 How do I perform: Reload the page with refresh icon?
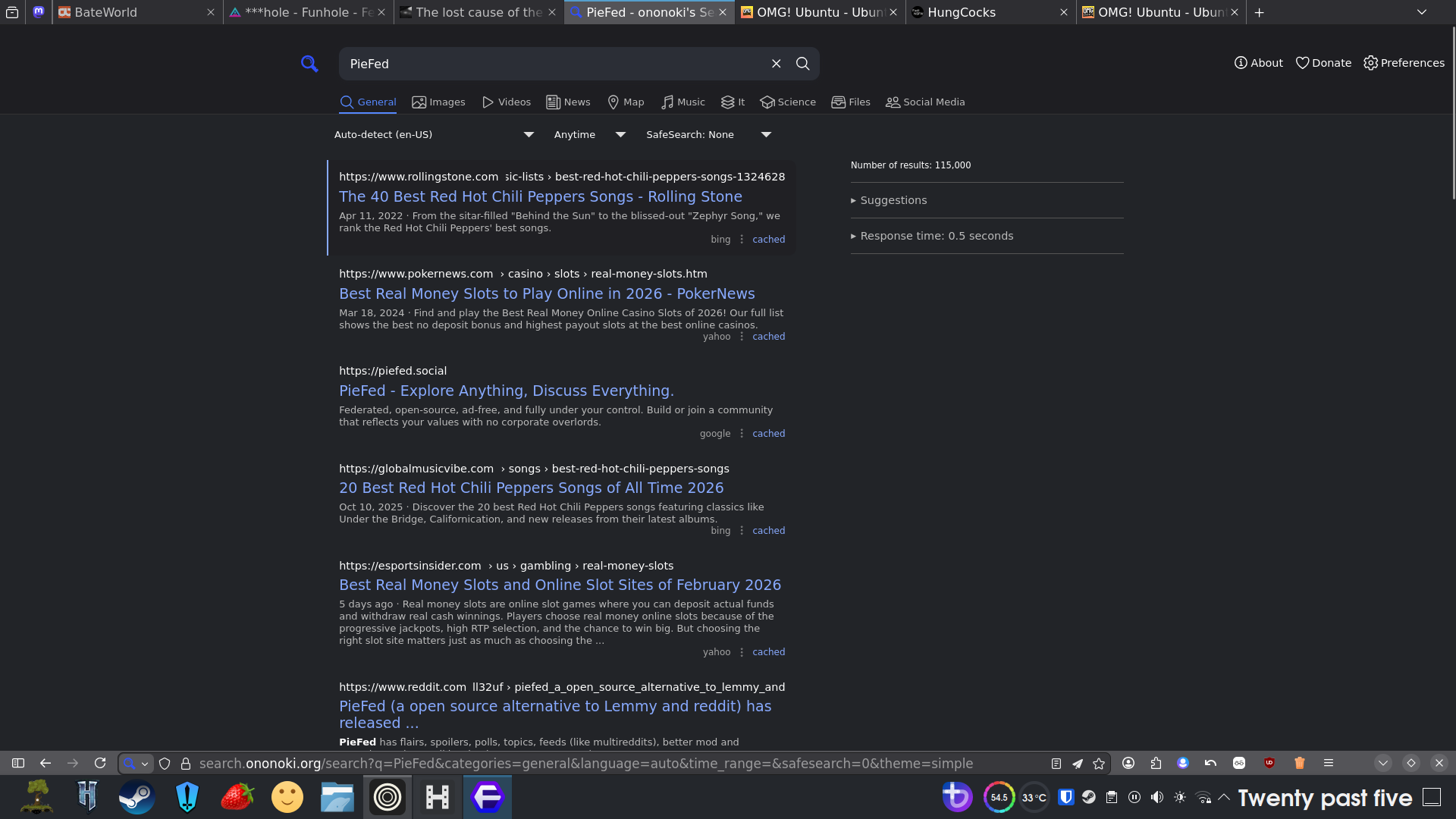(100, 764)
